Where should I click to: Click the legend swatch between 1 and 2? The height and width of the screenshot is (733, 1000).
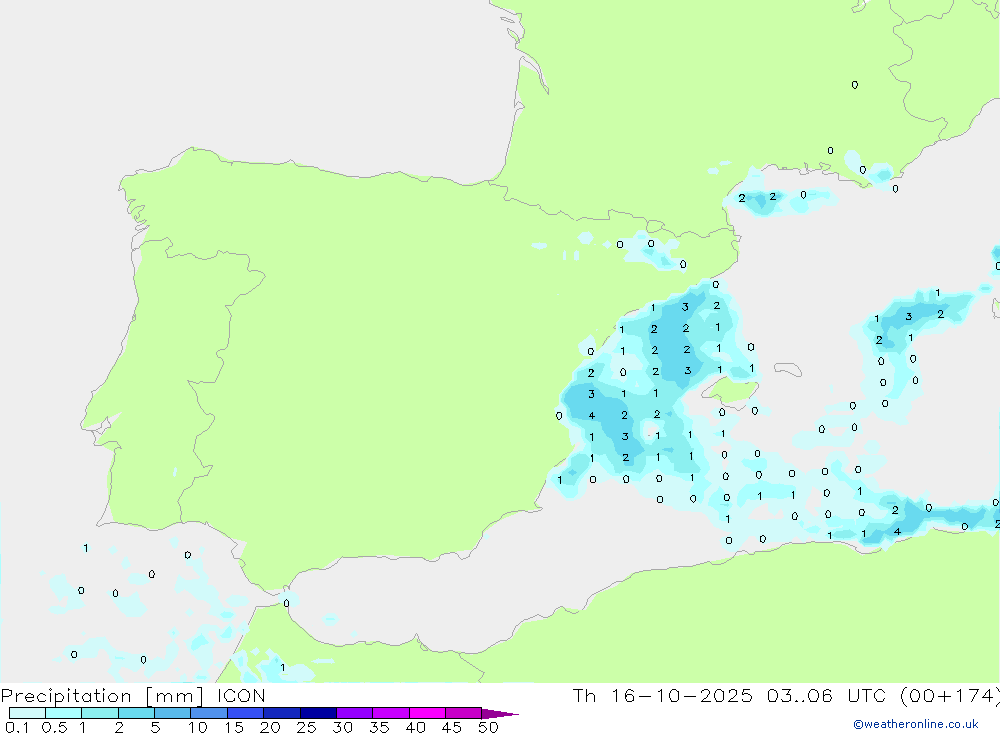tap(100, 713)
